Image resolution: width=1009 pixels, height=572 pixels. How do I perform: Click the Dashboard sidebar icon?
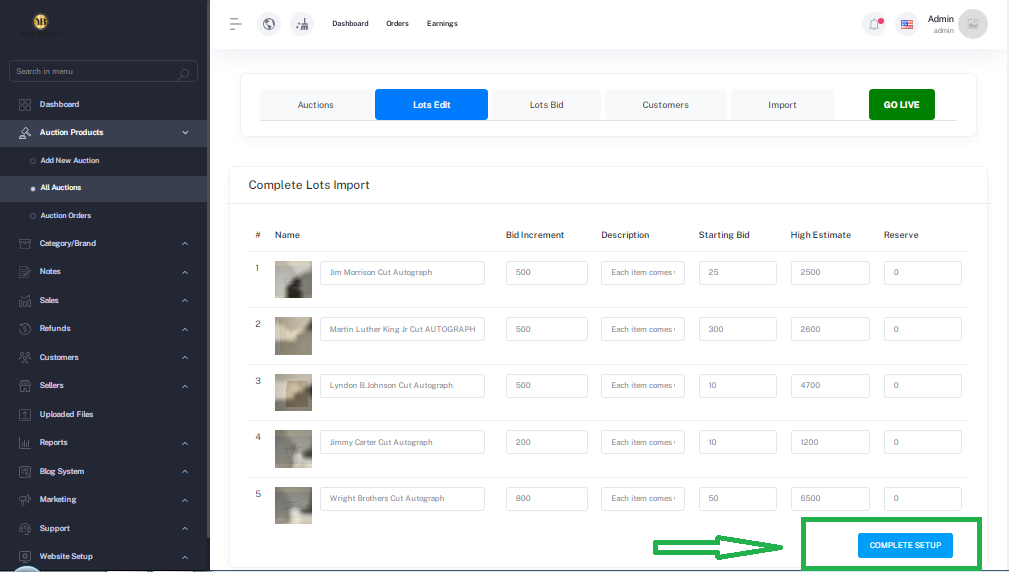[x=25, y=105]
